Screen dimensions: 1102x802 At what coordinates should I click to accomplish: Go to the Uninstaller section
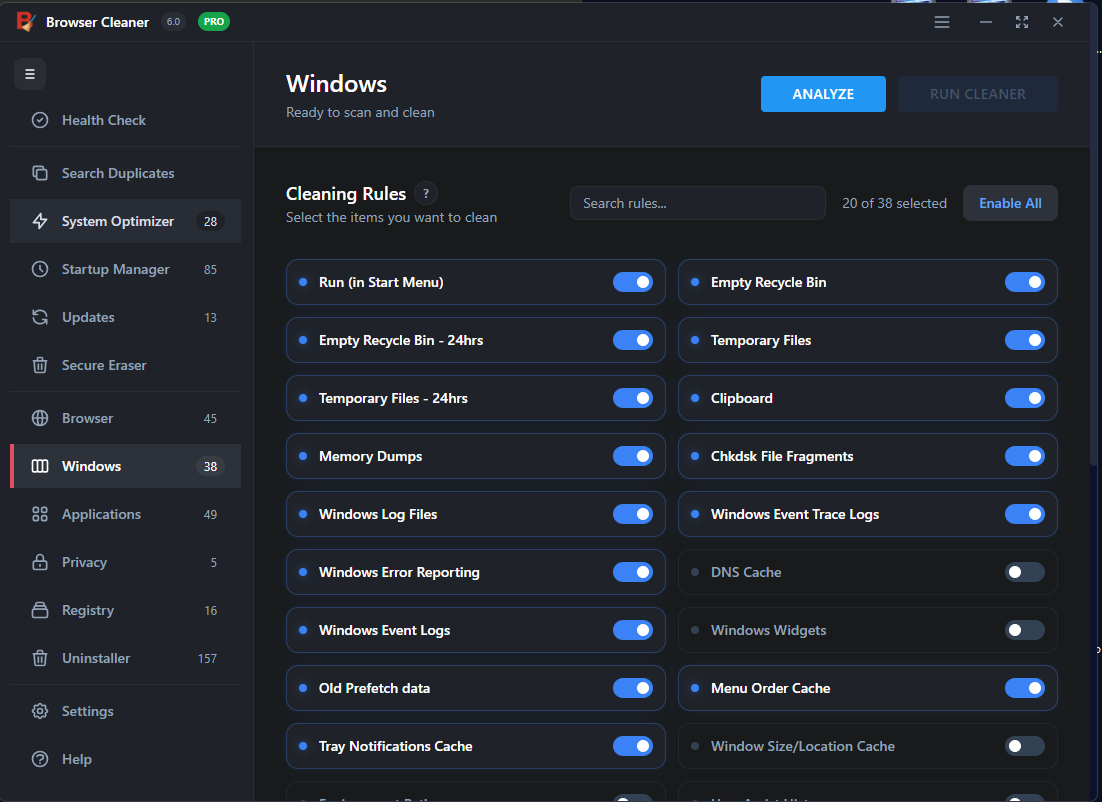pyautogui.click(x=96, y=658)
